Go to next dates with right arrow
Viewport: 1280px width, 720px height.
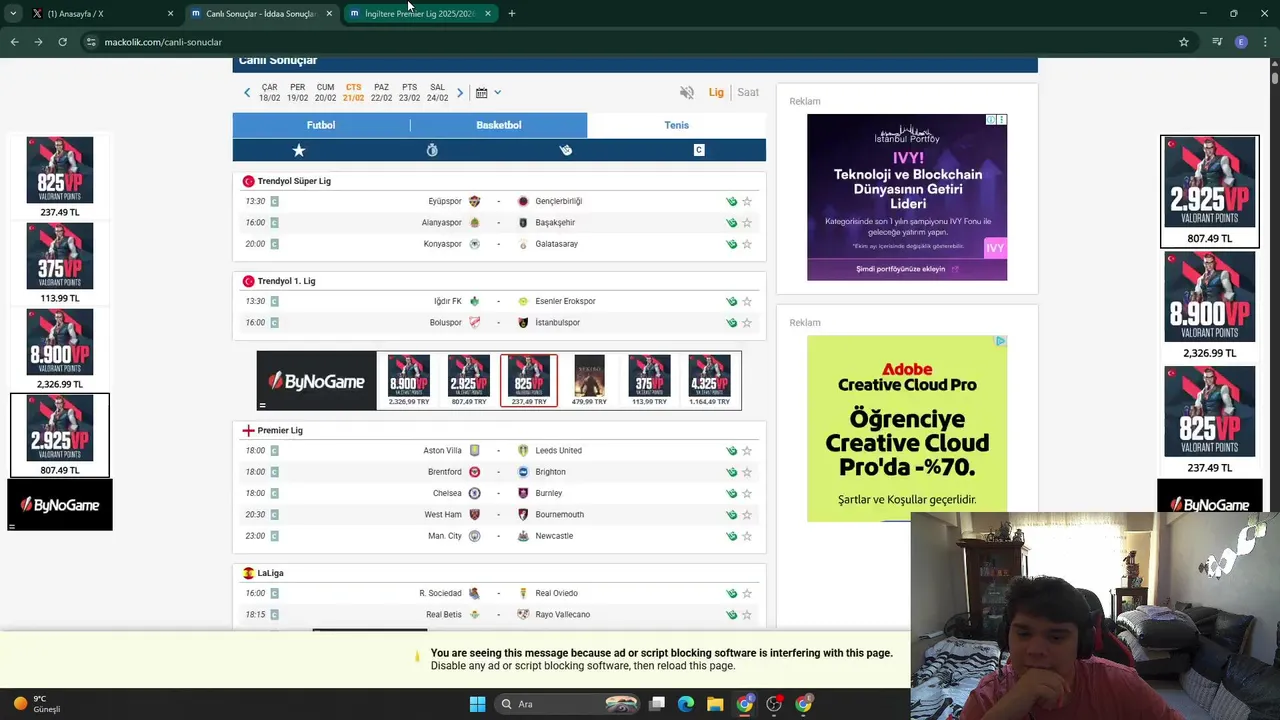pos(460,93)
